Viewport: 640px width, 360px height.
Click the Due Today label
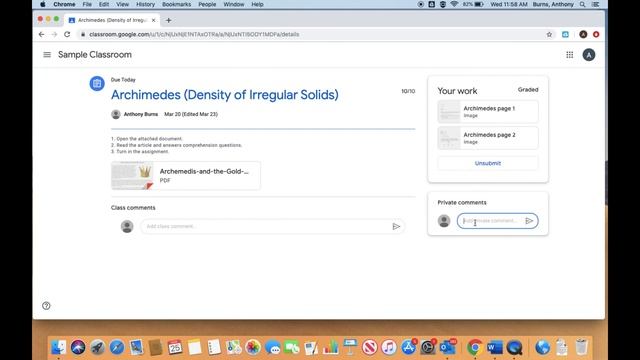[123, 80]
